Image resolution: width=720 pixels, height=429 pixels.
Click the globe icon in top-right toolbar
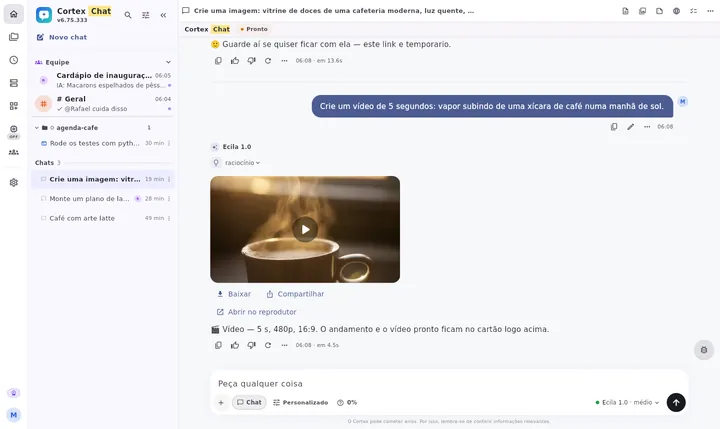tap(676, 11)
